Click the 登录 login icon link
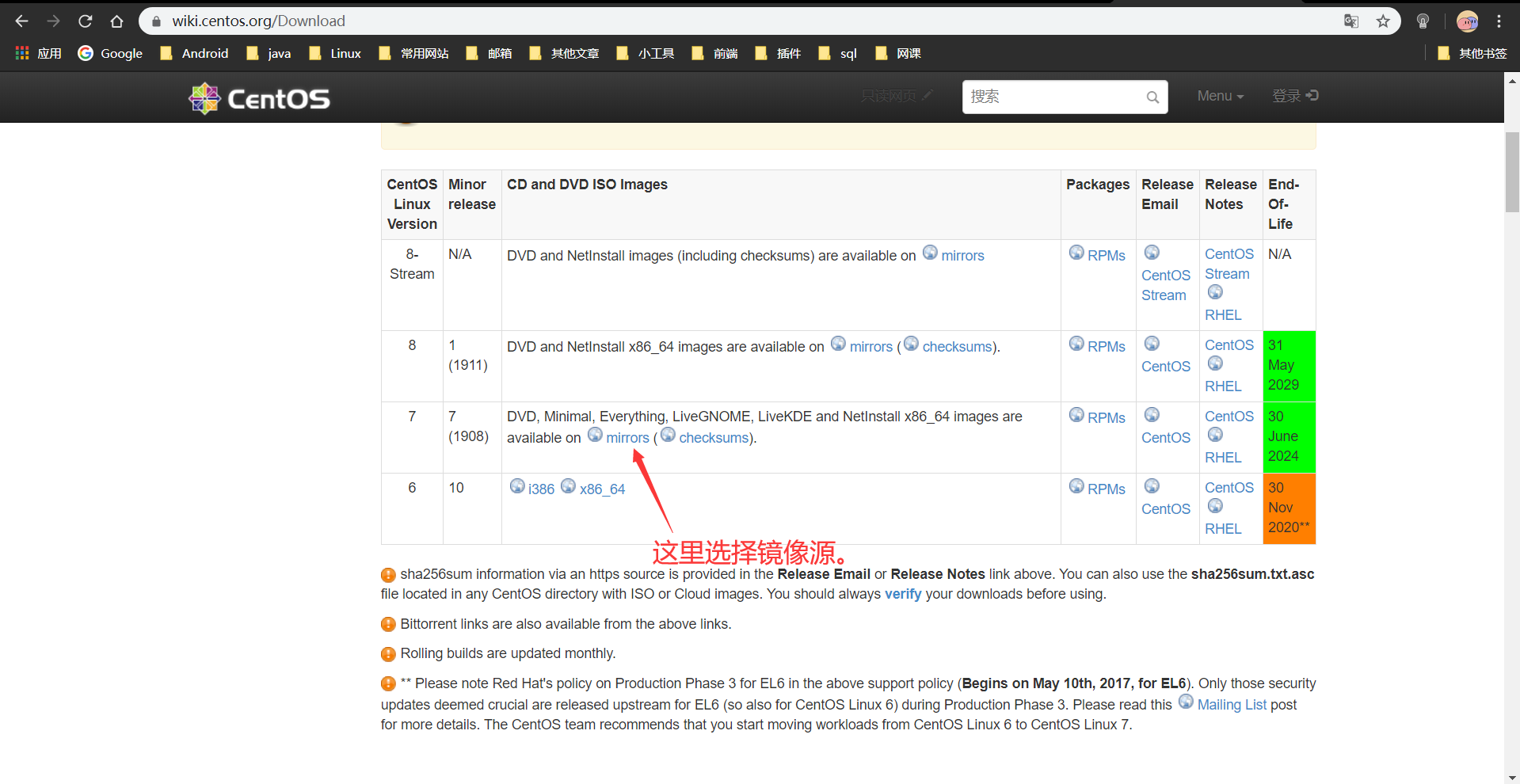Viewport: 1520px width, 784px height. pyautogui.click(x=1295, y=96)
